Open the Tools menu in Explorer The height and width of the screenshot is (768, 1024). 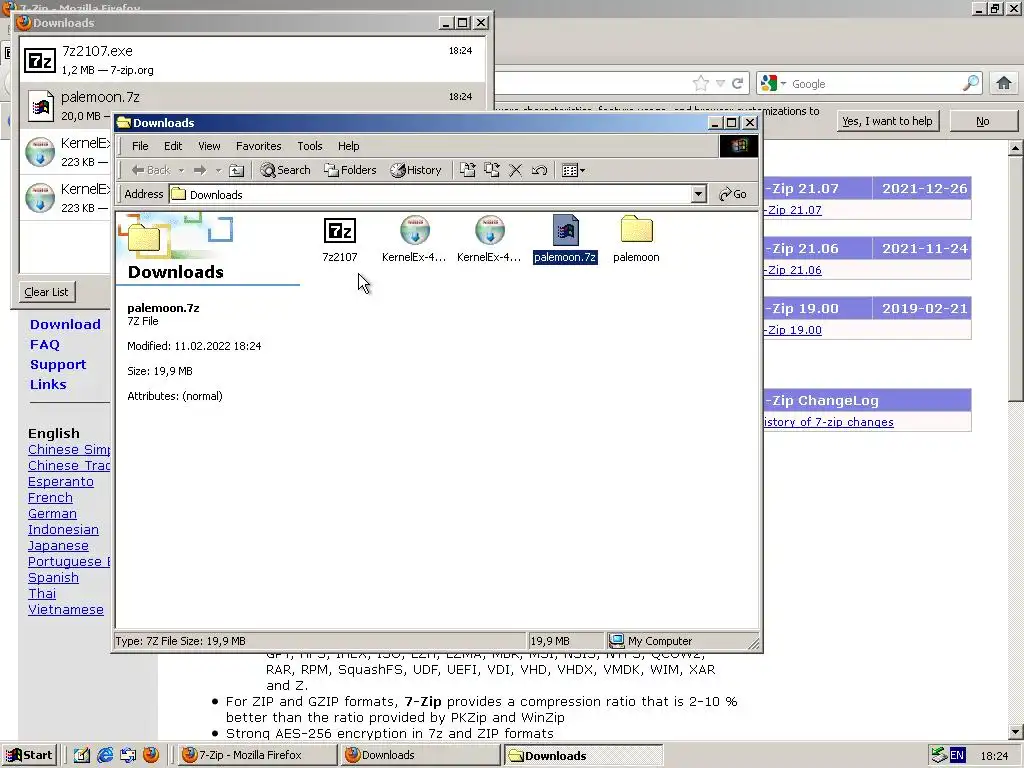(310, 146)
